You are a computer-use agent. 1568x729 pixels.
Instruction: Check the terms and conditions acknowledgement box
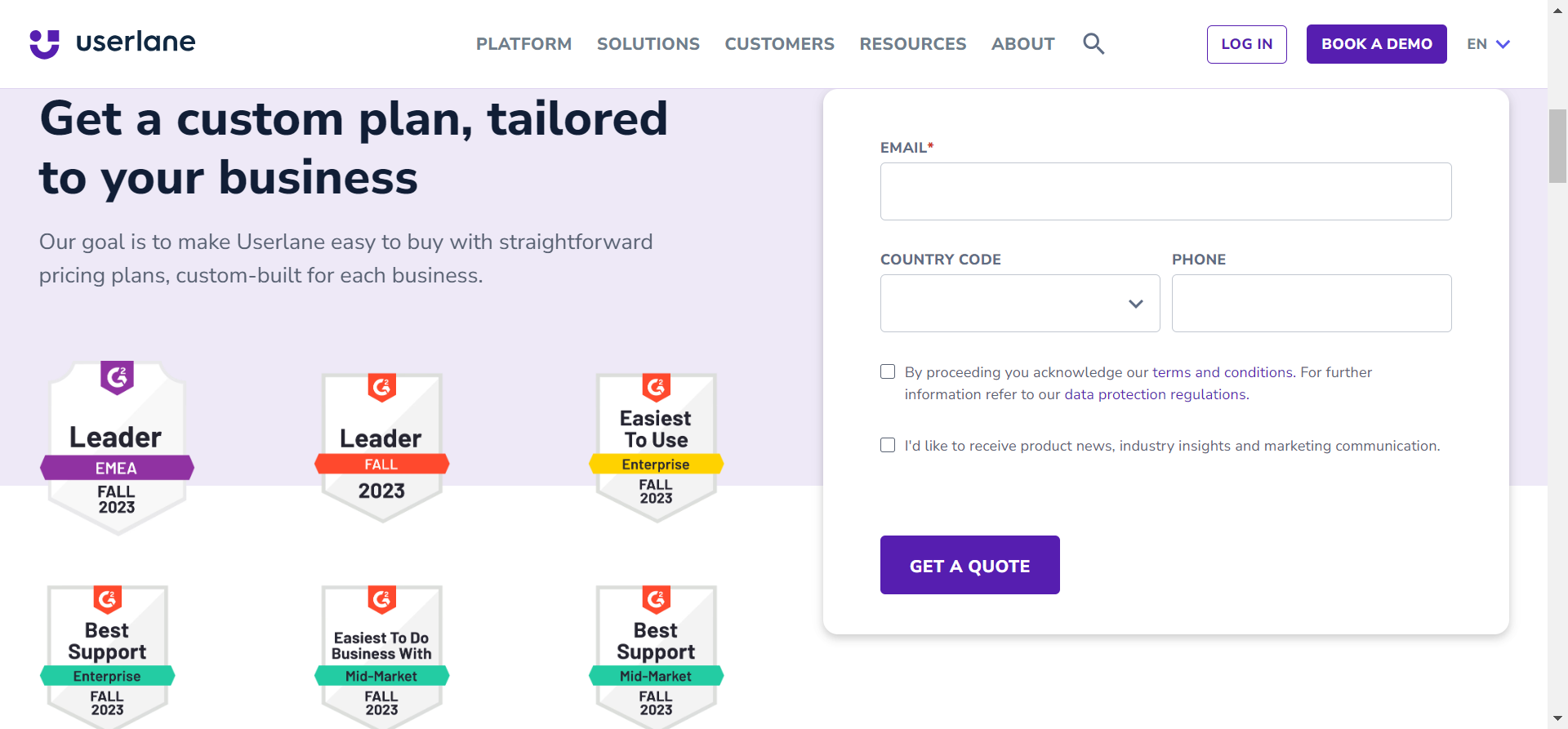pos(888,372)
